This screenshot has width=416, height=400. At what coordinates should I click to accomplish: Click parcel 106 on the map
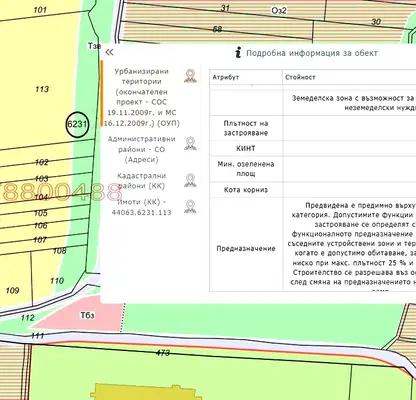pyautogui.click(x=41, y=226)
